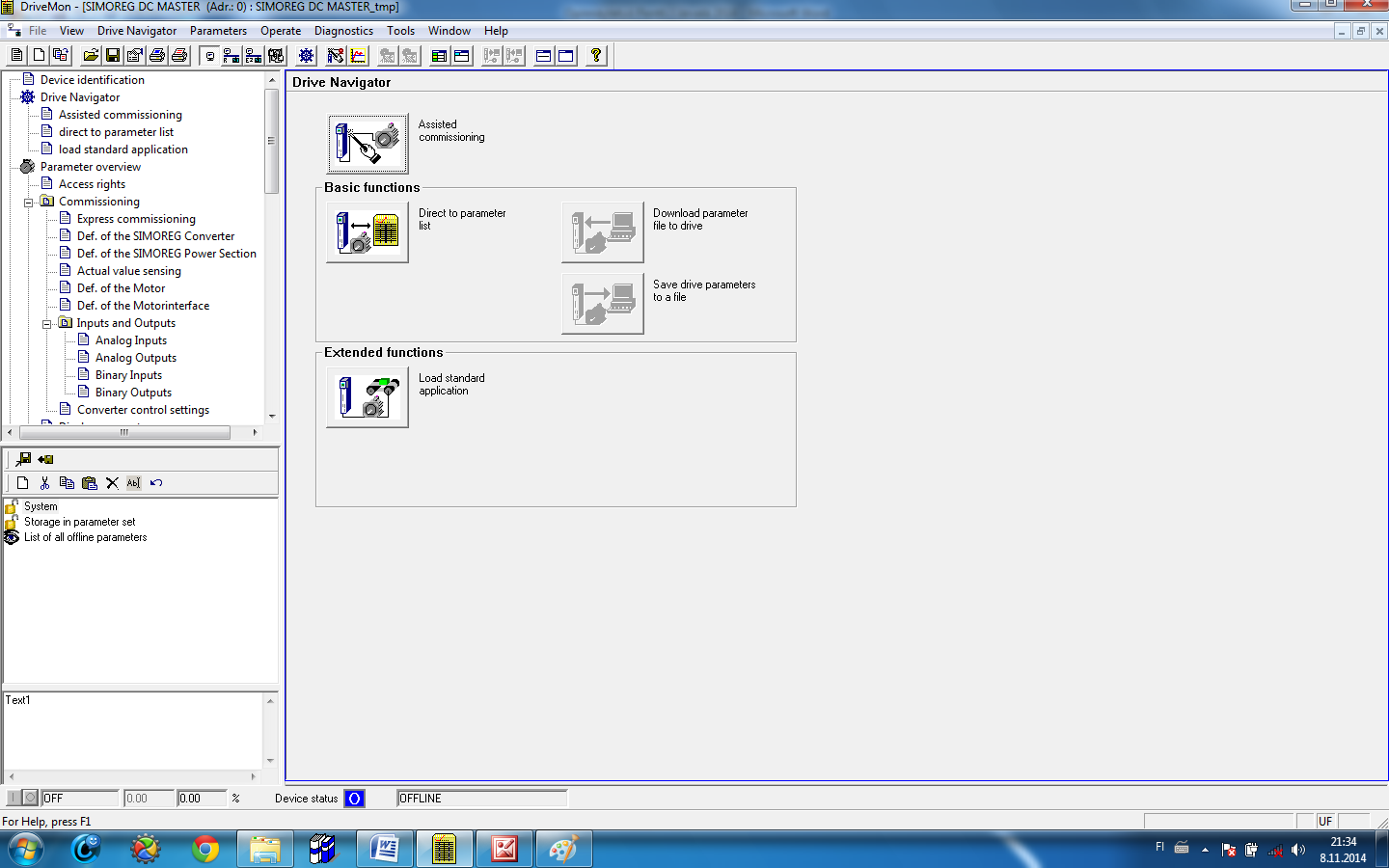
Task: Select Analog Inputs tree item
Action: pyautogui.click(x=131, y=340)
